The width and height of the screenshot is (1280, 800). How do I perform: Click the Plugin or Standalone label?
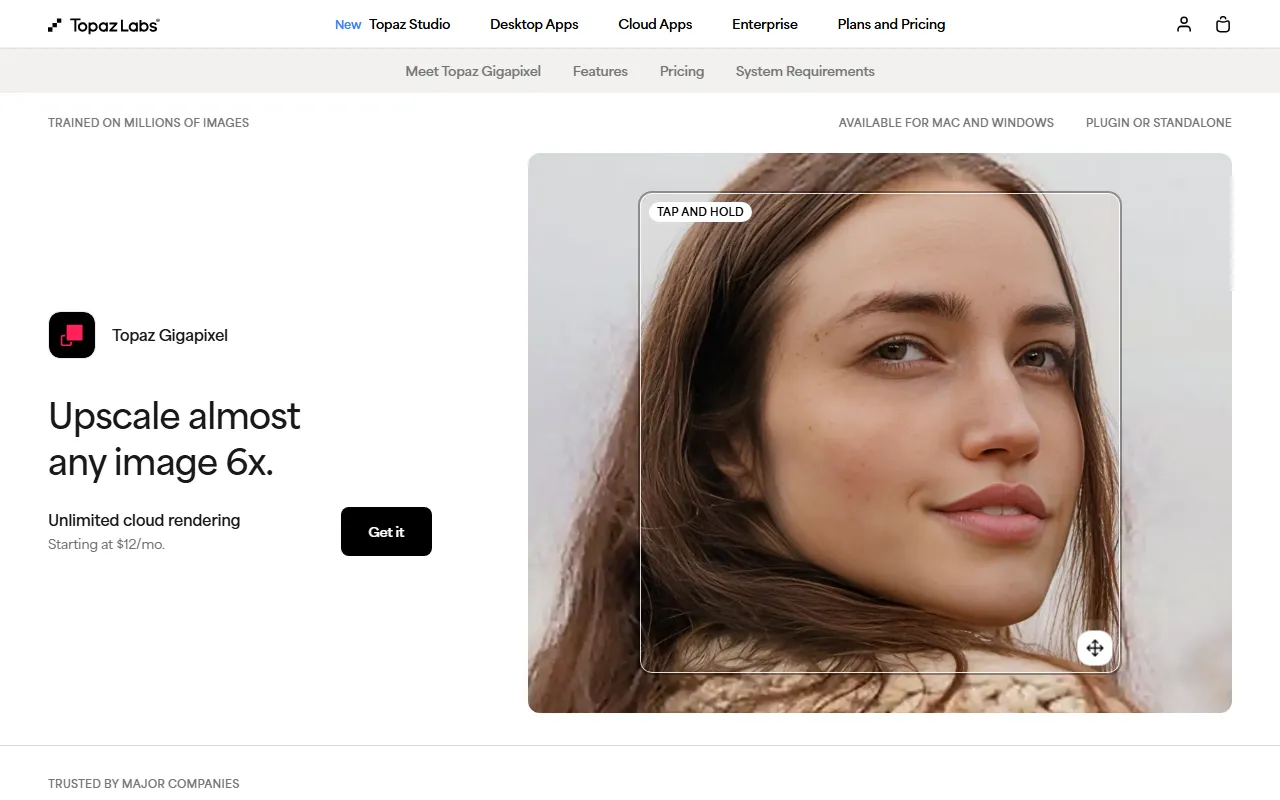(x=1158, y=123)
